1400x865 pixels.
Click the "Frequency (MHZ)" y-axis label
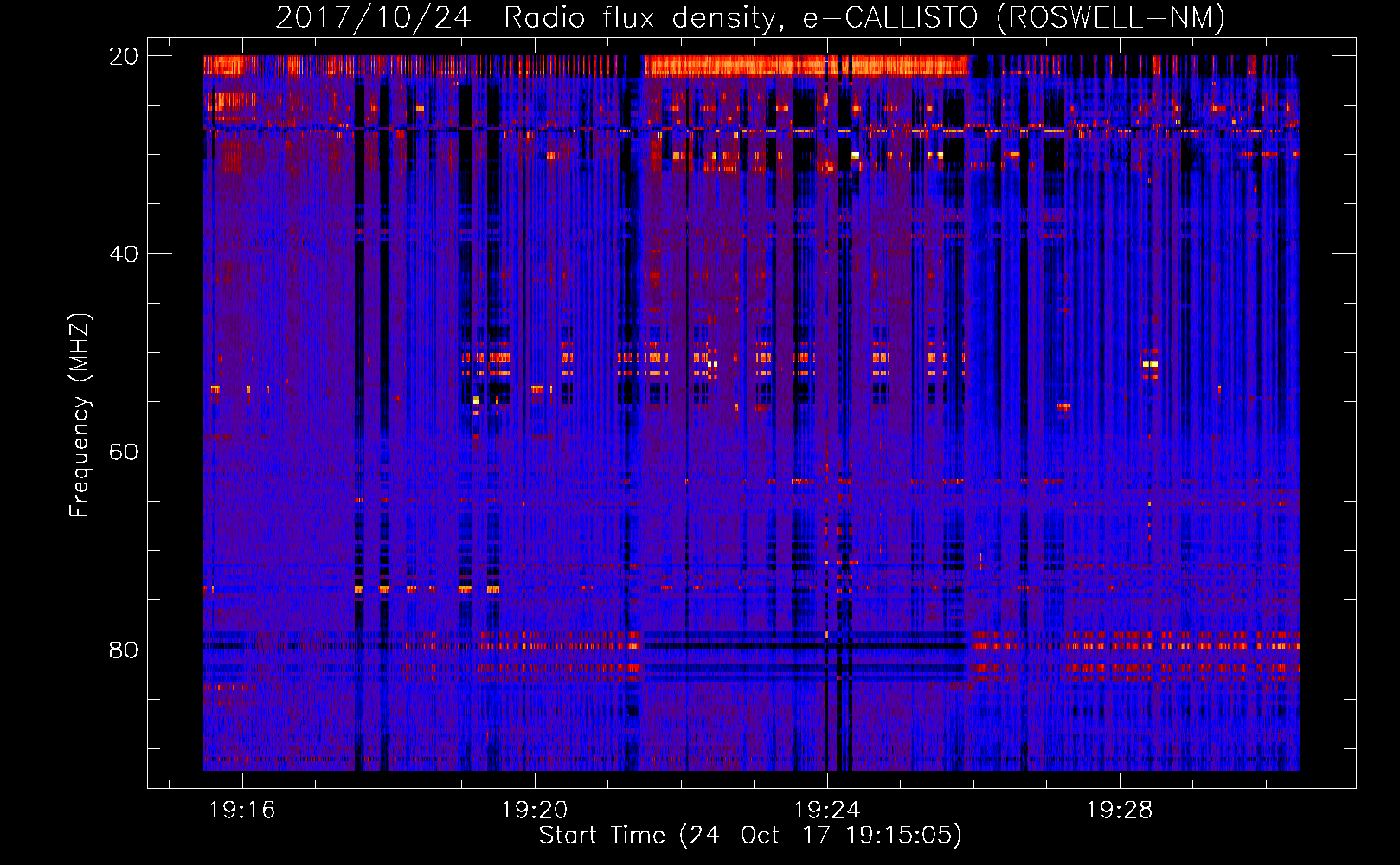(80, 415)
